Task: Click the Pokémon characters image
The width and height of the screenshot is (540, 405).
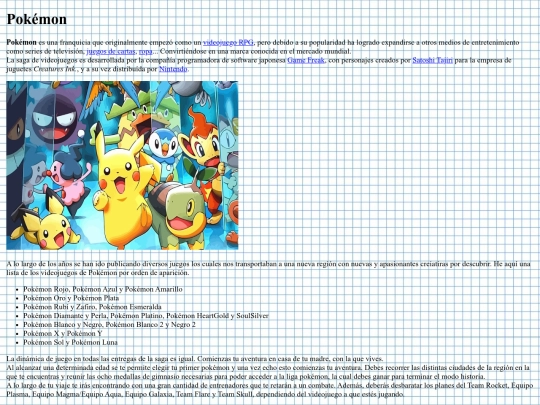Action: click(122, 165)
